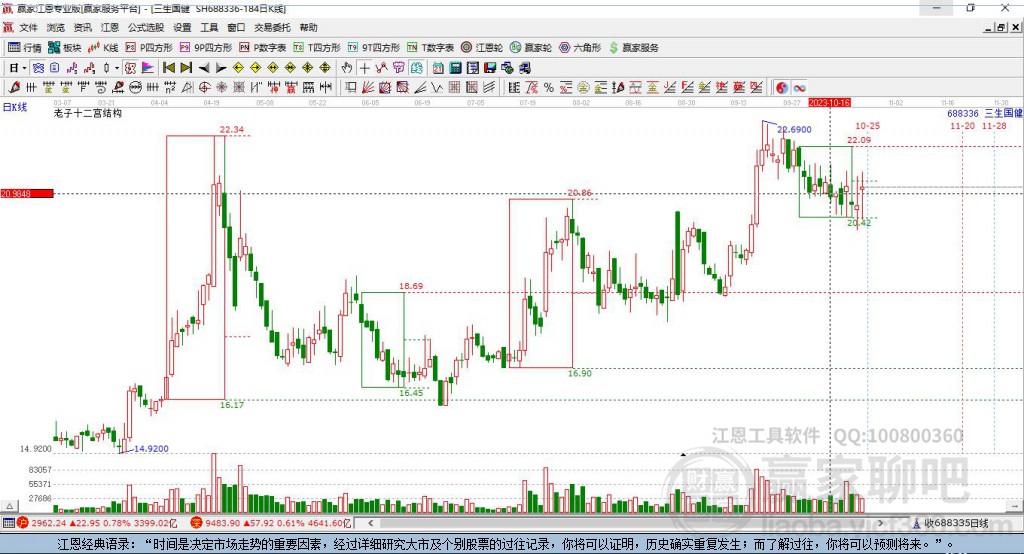Open the 帮助 menu

[308, 27]
